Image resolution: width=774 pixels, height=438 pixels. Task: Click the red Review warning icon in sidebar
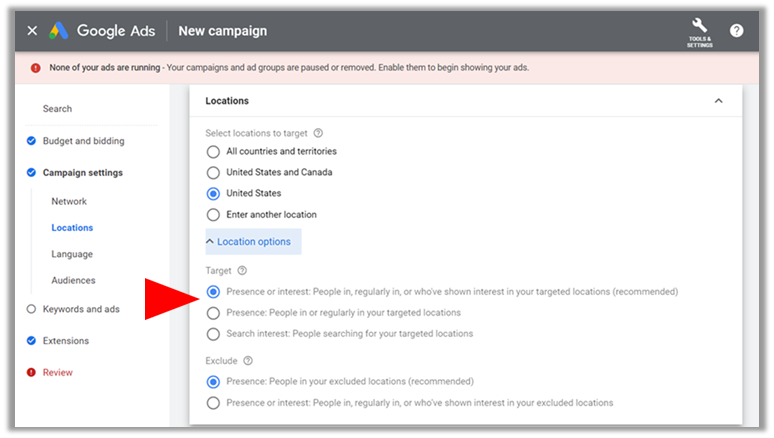point(31,372)
